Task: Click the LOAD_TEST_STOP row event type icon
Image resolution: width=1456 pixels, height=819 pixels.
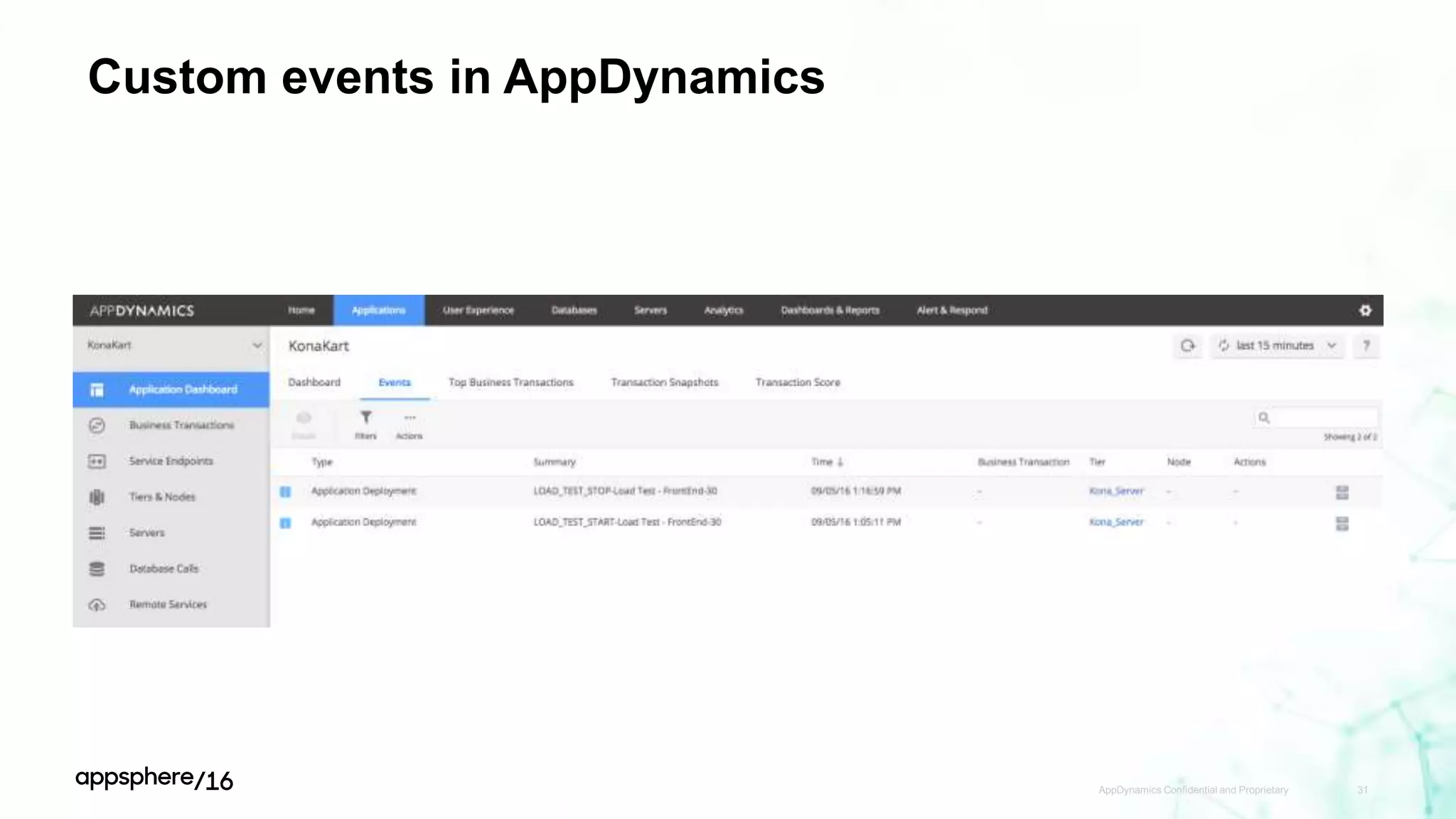Action: [x=285, y=491]
